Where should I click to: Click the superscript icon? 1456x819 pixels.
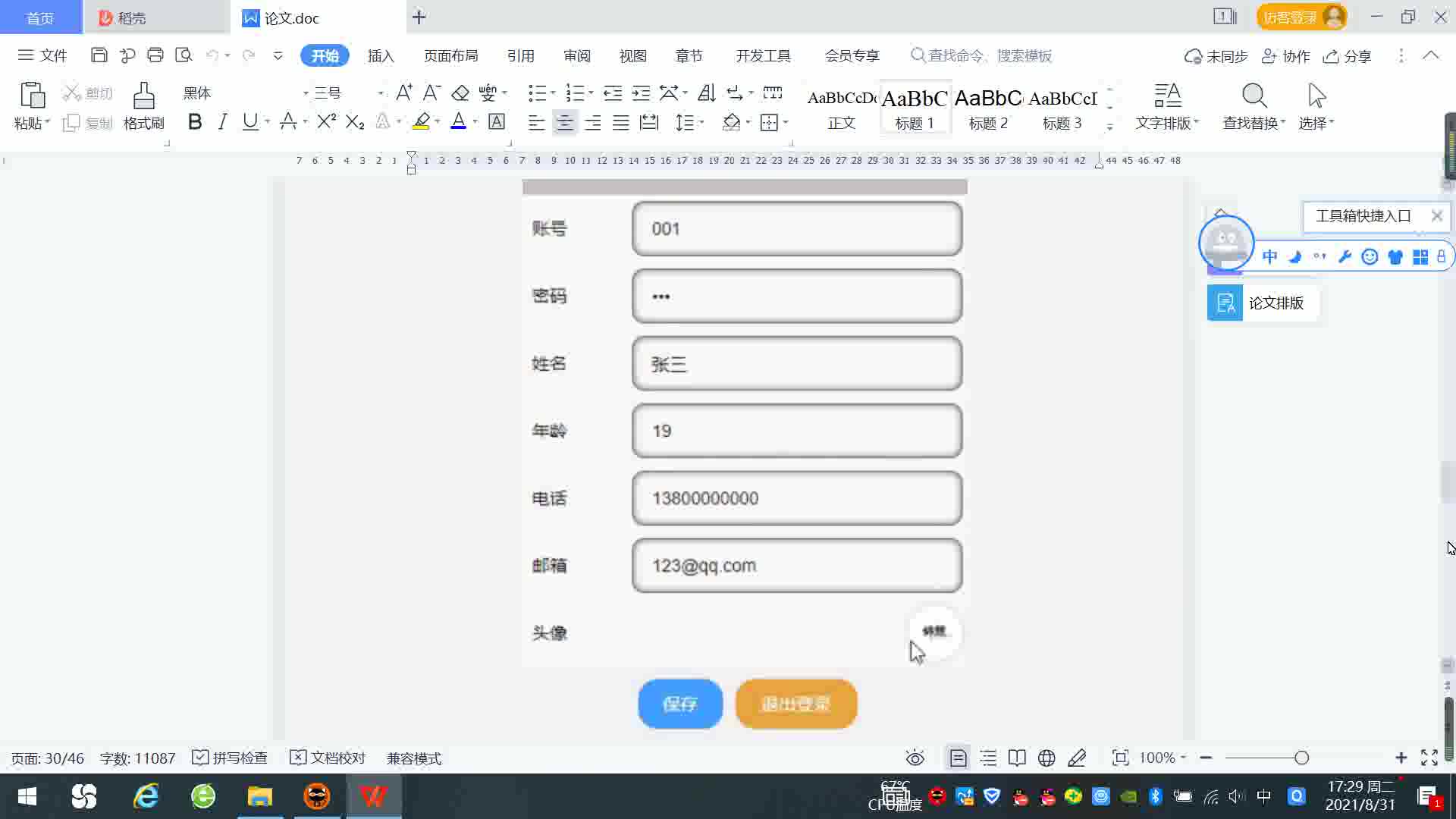coord(326,122)
